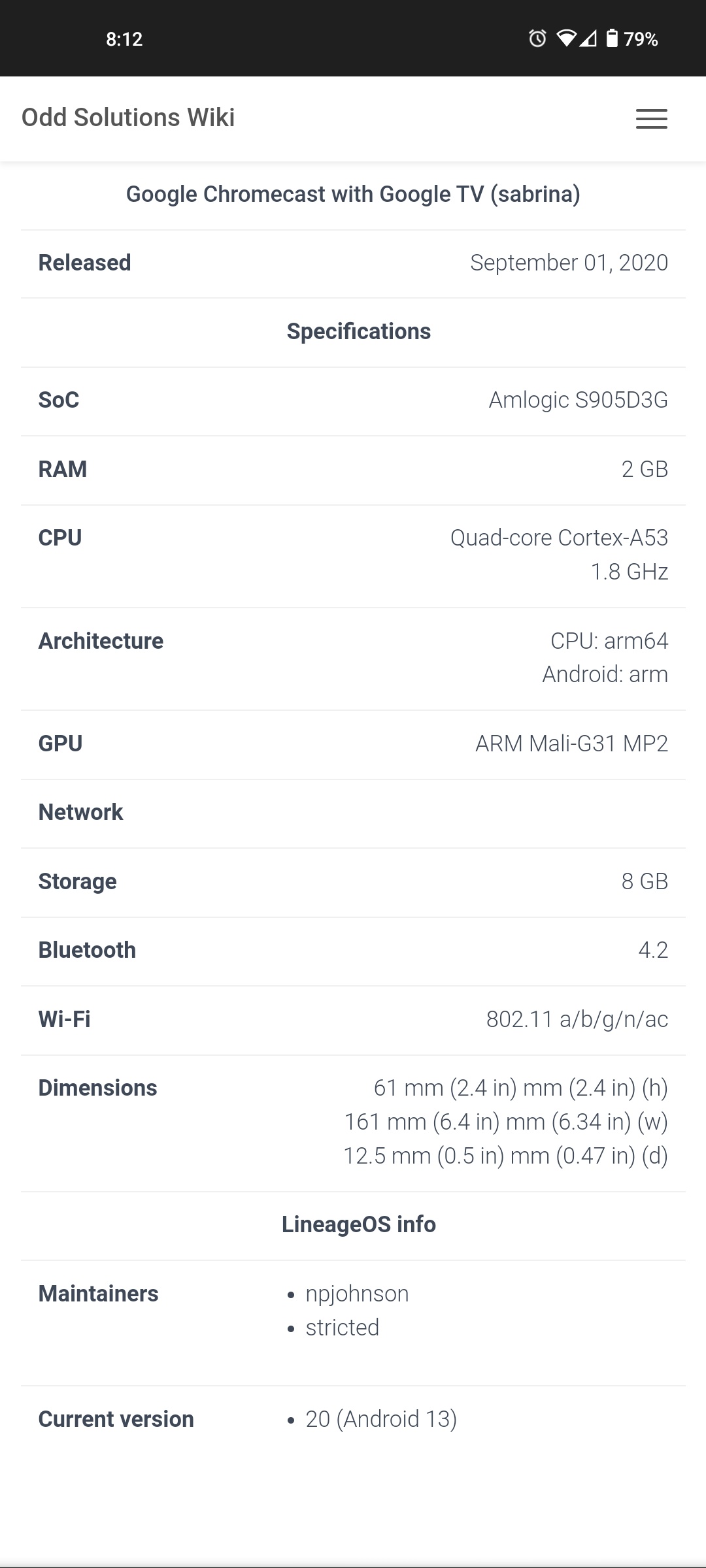Tap the 8:12 clock in status bar
Screen dimensions: 706x1568
[124, 39]
